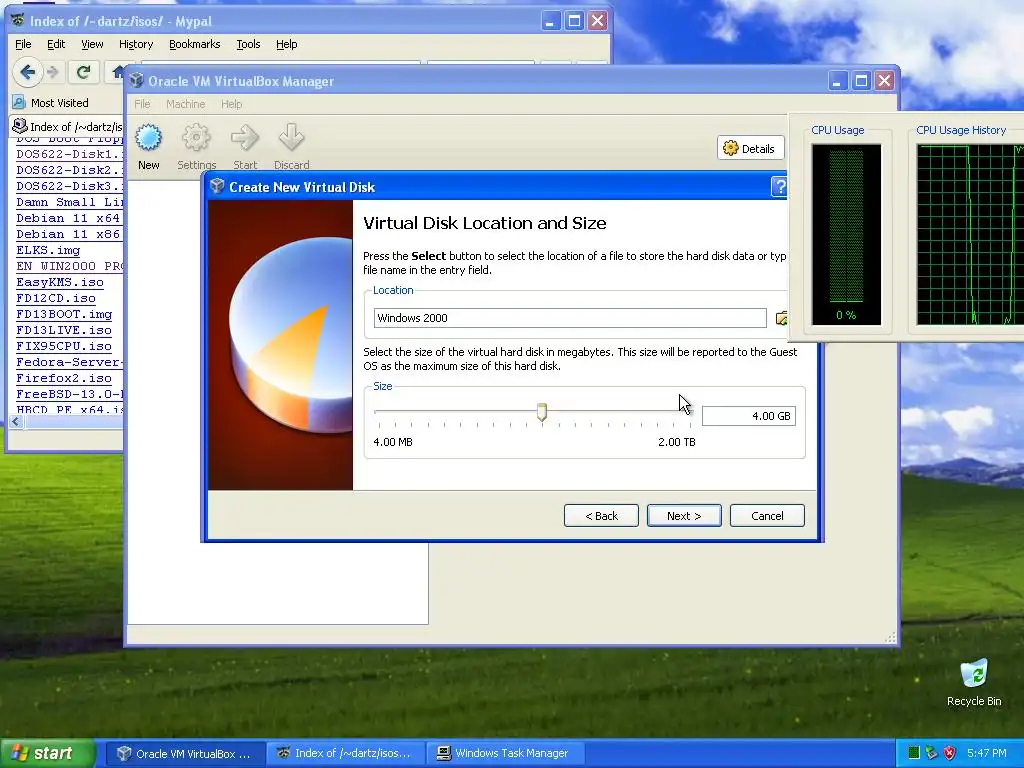1024x768 pixels.
Task: Open the Tools menu in Mypal
Action: (248, 44)
